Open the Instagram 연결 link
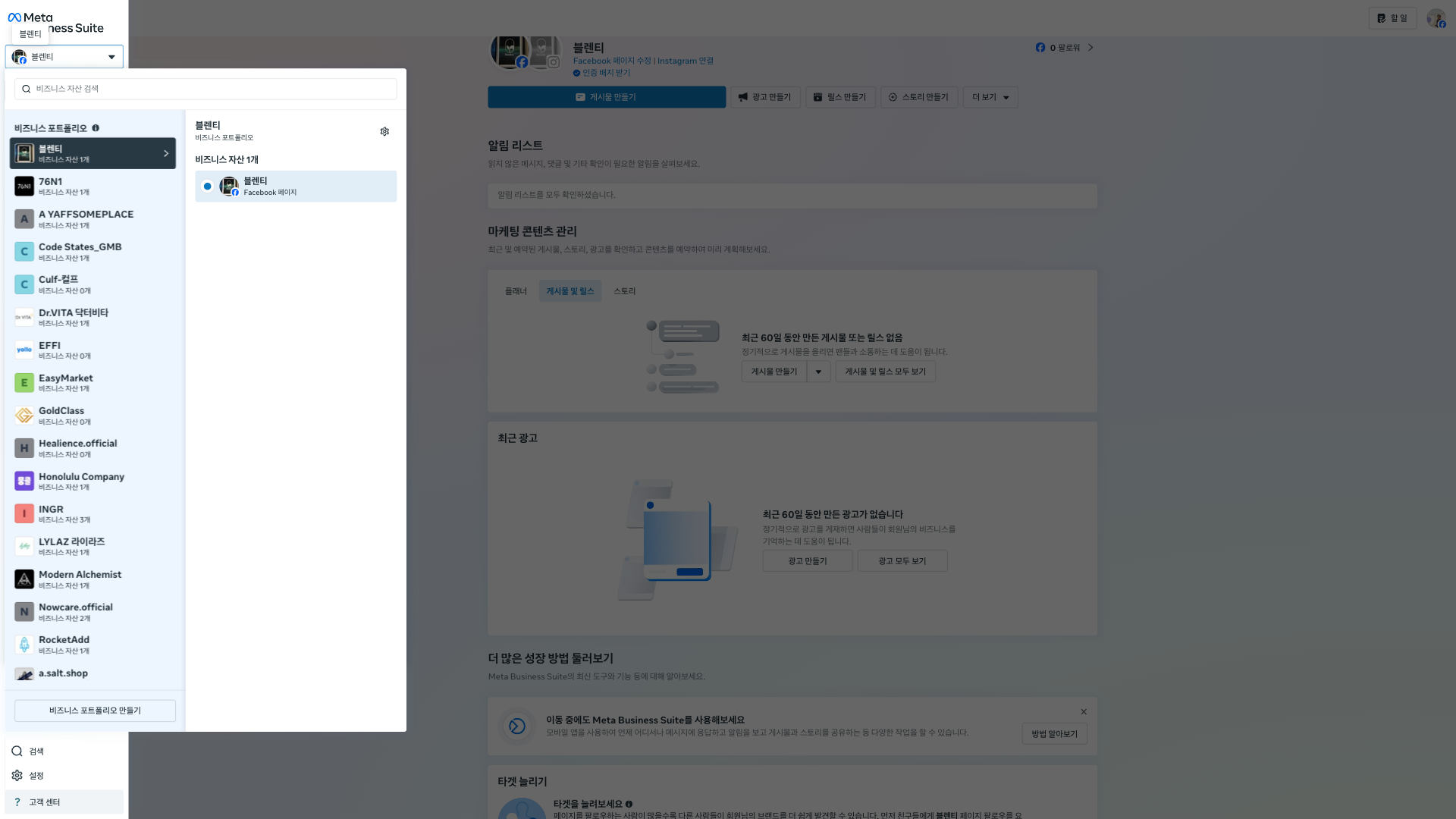 coord(686,61)
